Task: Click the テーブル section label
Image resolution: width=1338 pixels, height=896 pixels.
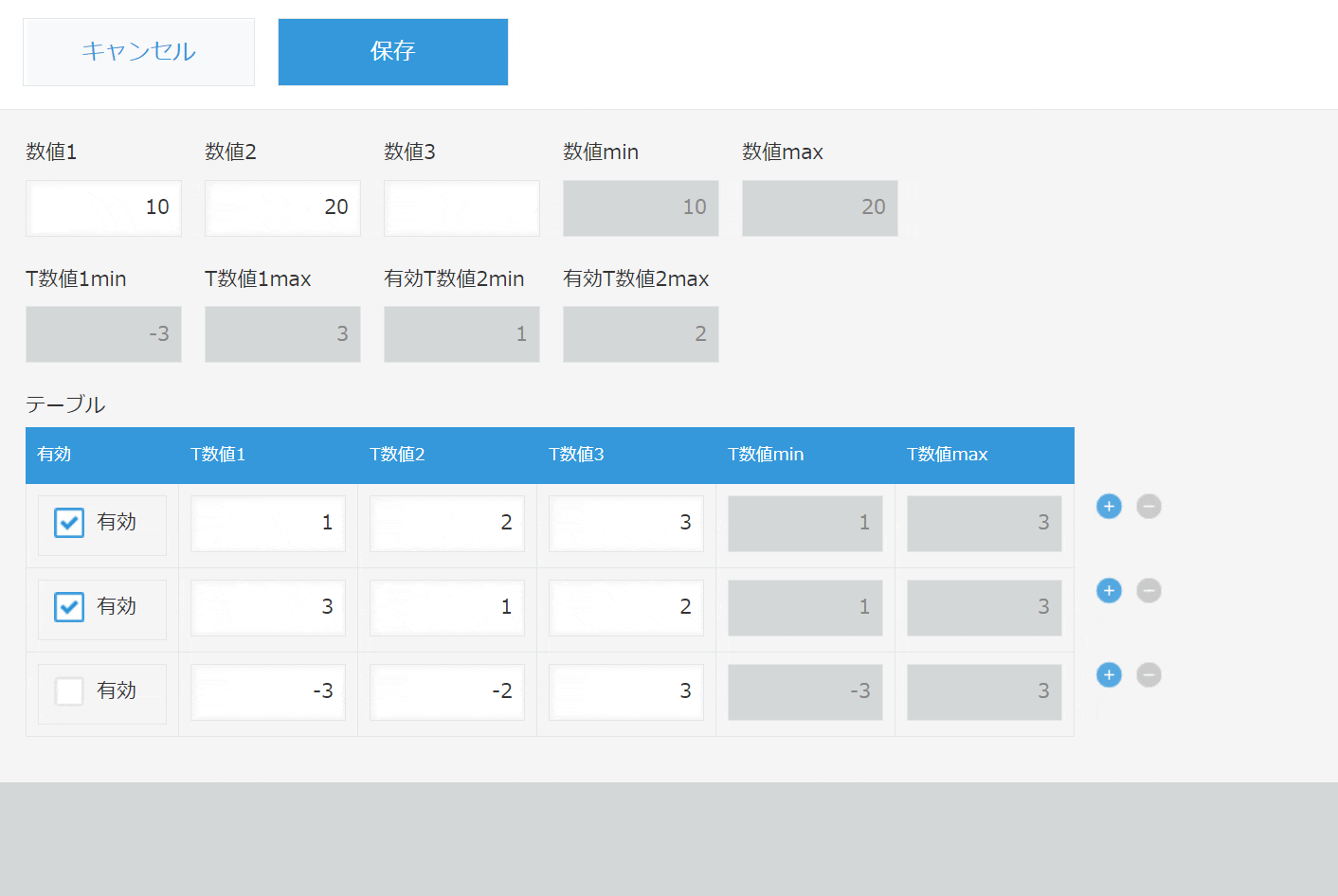Action: click(x=65, y=404)
